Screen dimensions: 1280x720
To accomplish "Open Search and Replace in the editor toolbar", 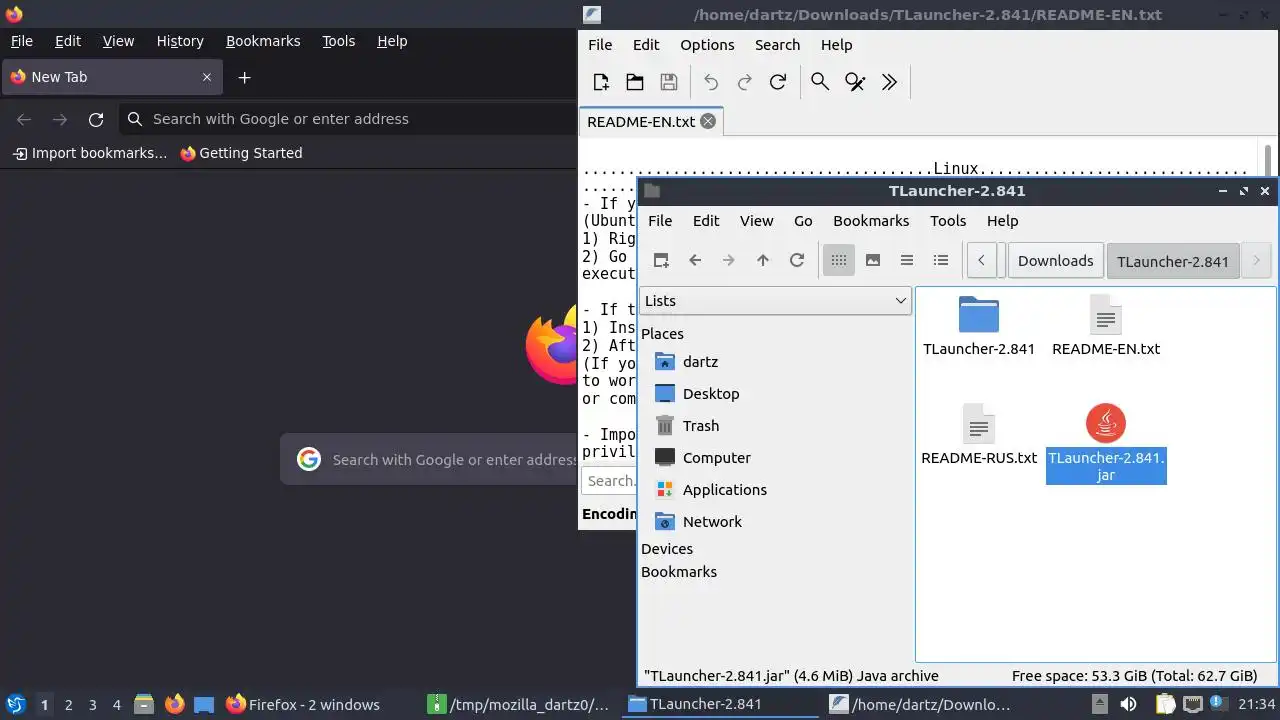I will [855, 82].
